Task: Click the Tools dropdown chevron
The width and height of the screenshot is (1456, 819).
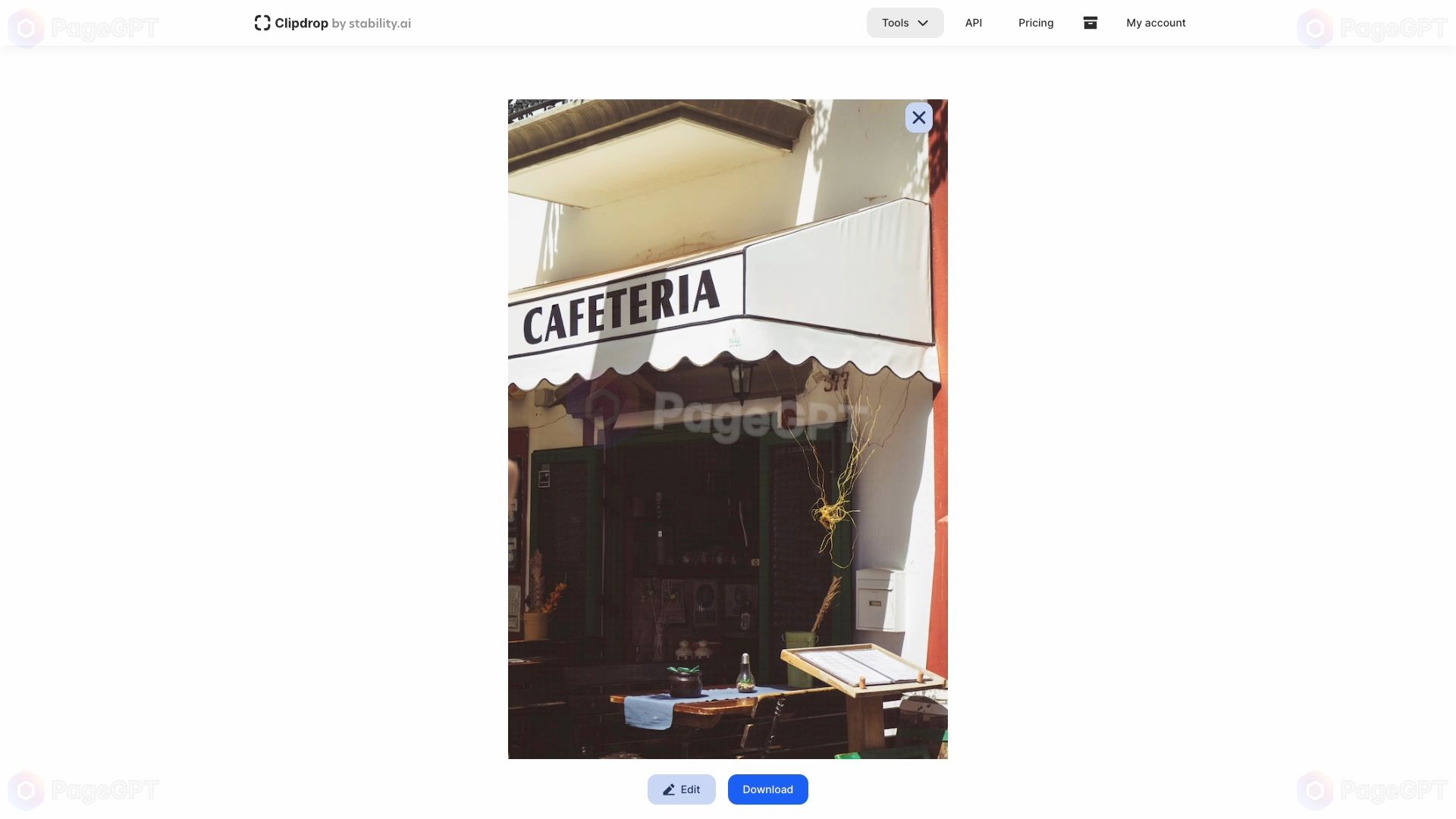Action: tap(922, 22)
